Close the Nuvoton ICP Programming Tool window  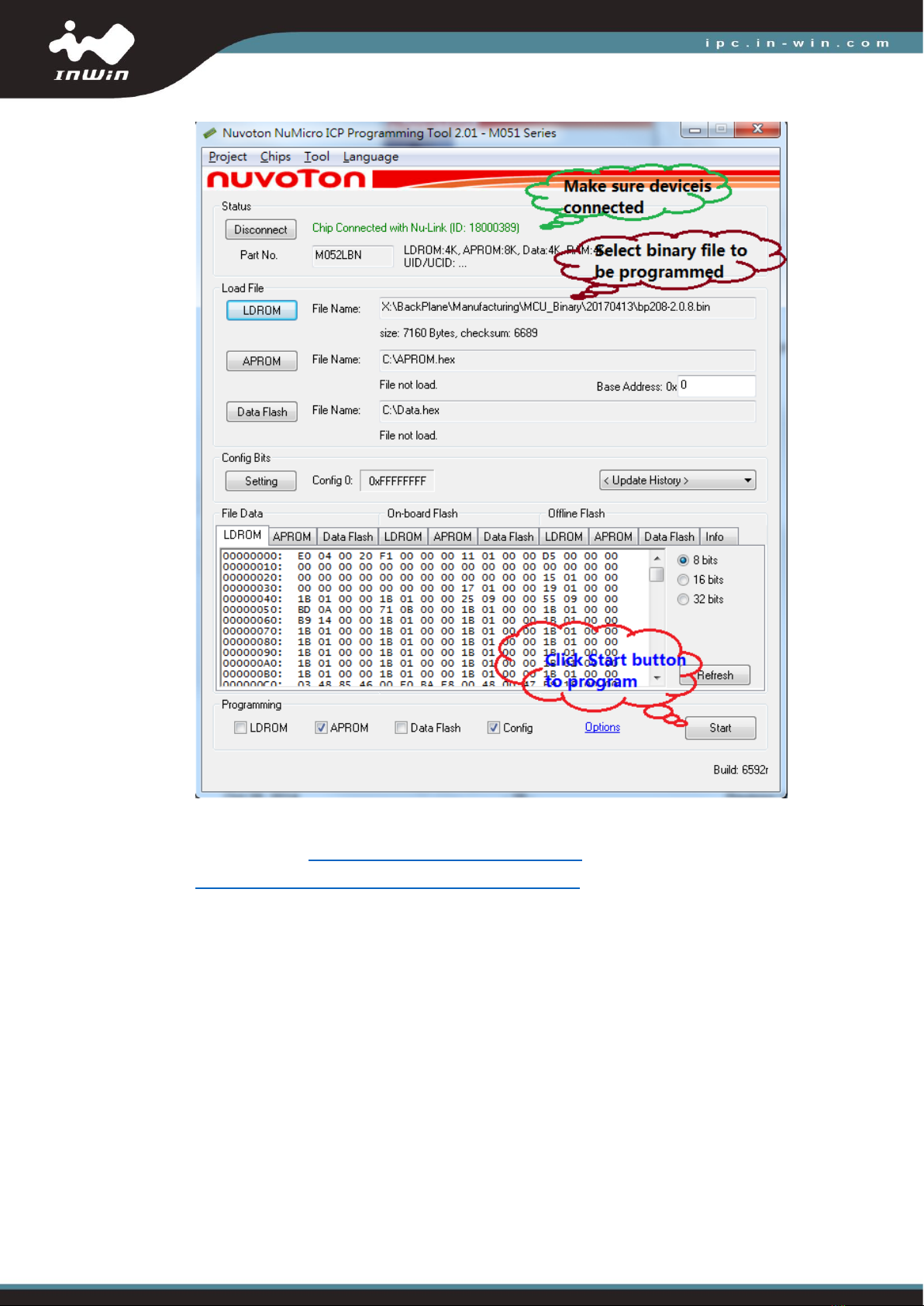coord(757,129)
